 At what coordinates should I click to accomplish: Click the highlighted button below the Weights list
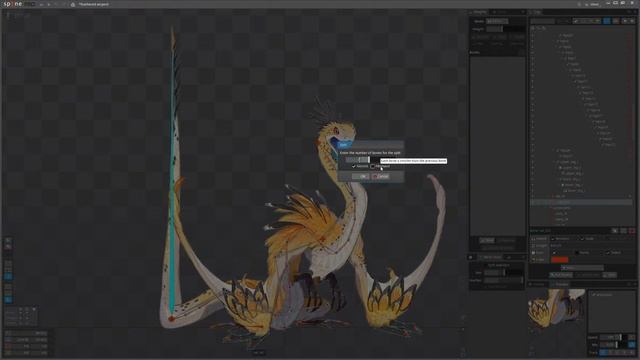[x=487, y=240]
